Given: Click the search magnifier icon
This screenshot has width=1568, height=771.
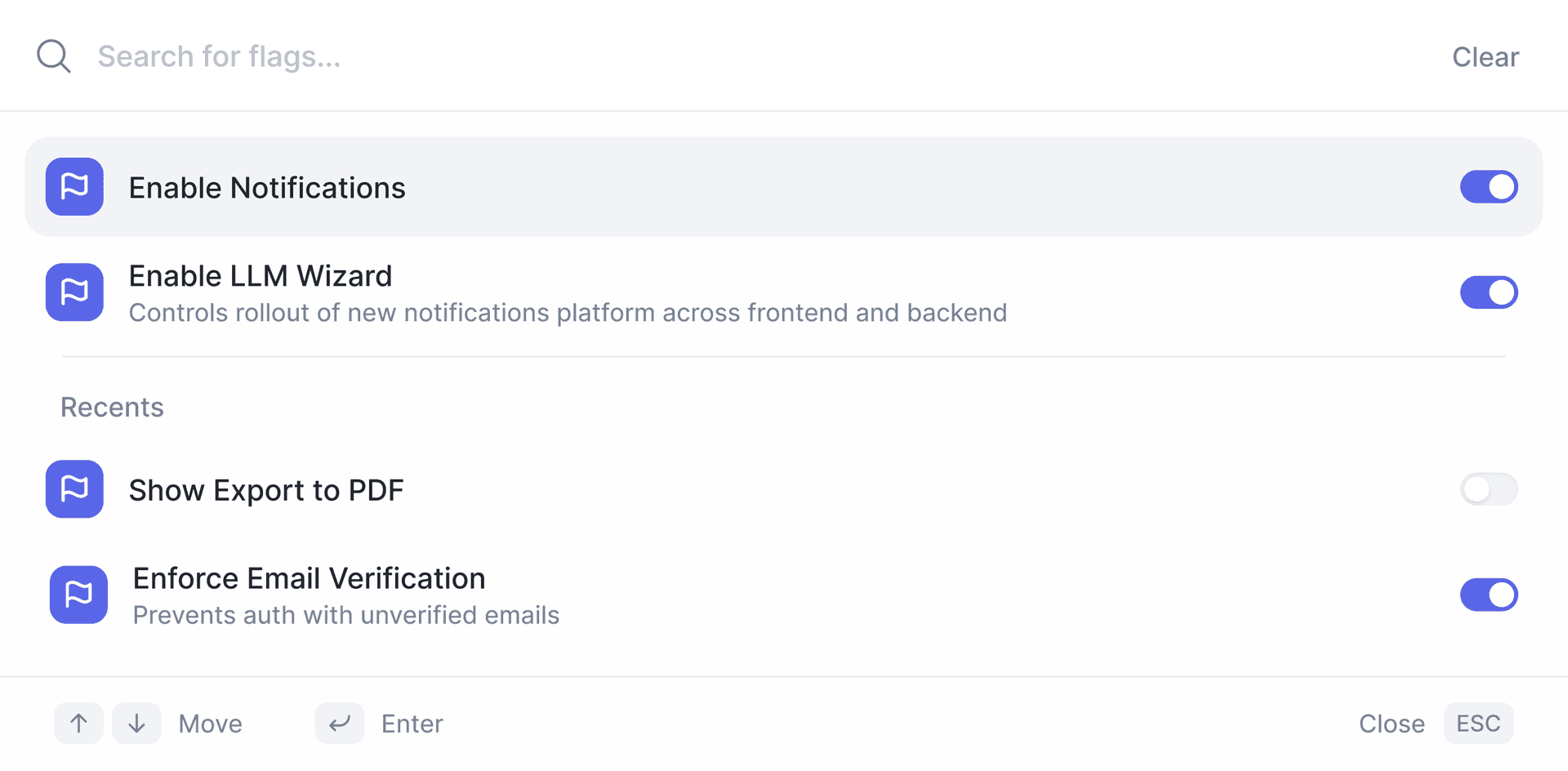Looking at the screenshot, I should (54, 56).
